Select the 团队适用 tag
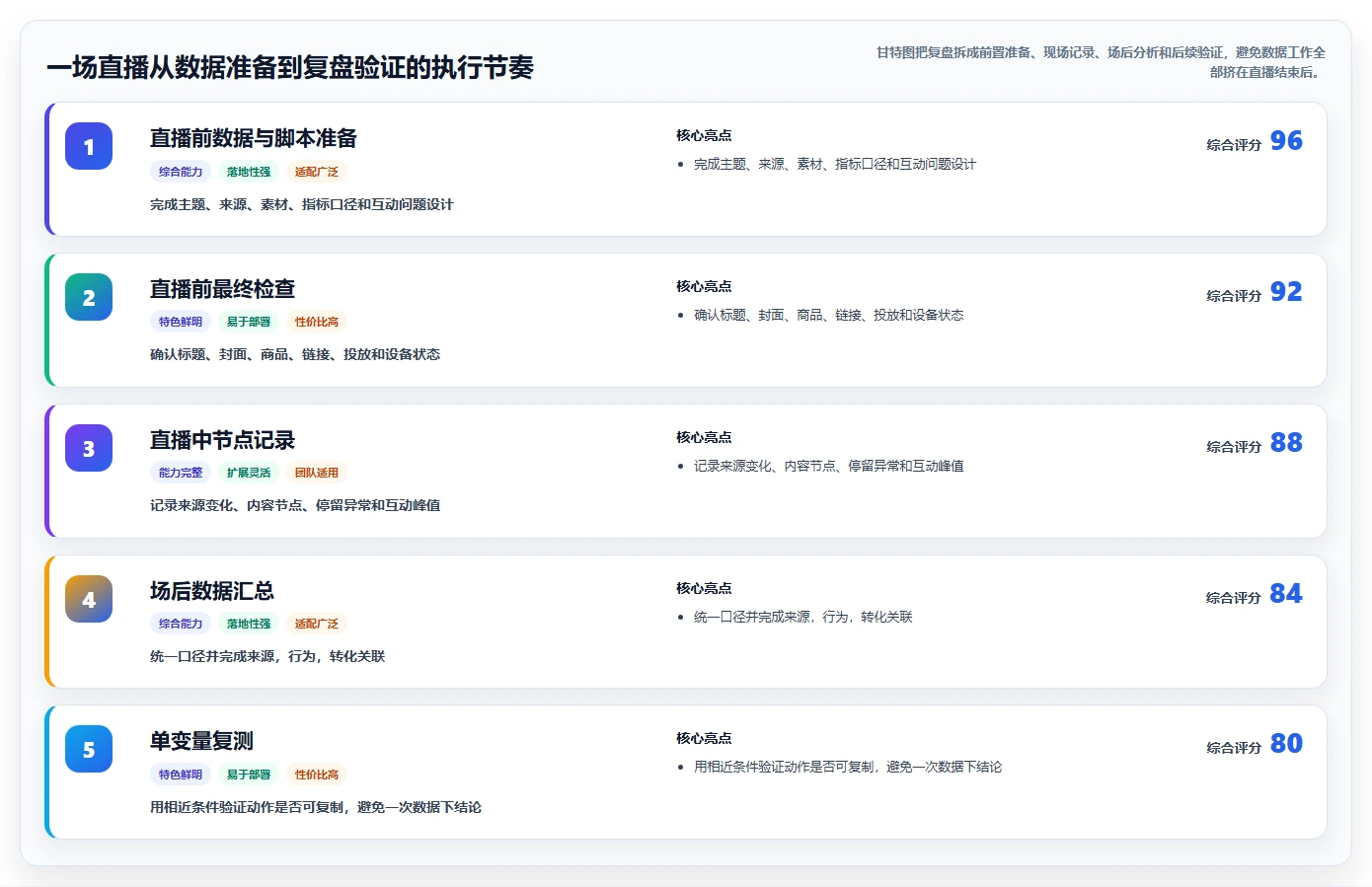The image size is (1372, 887). 317,473
